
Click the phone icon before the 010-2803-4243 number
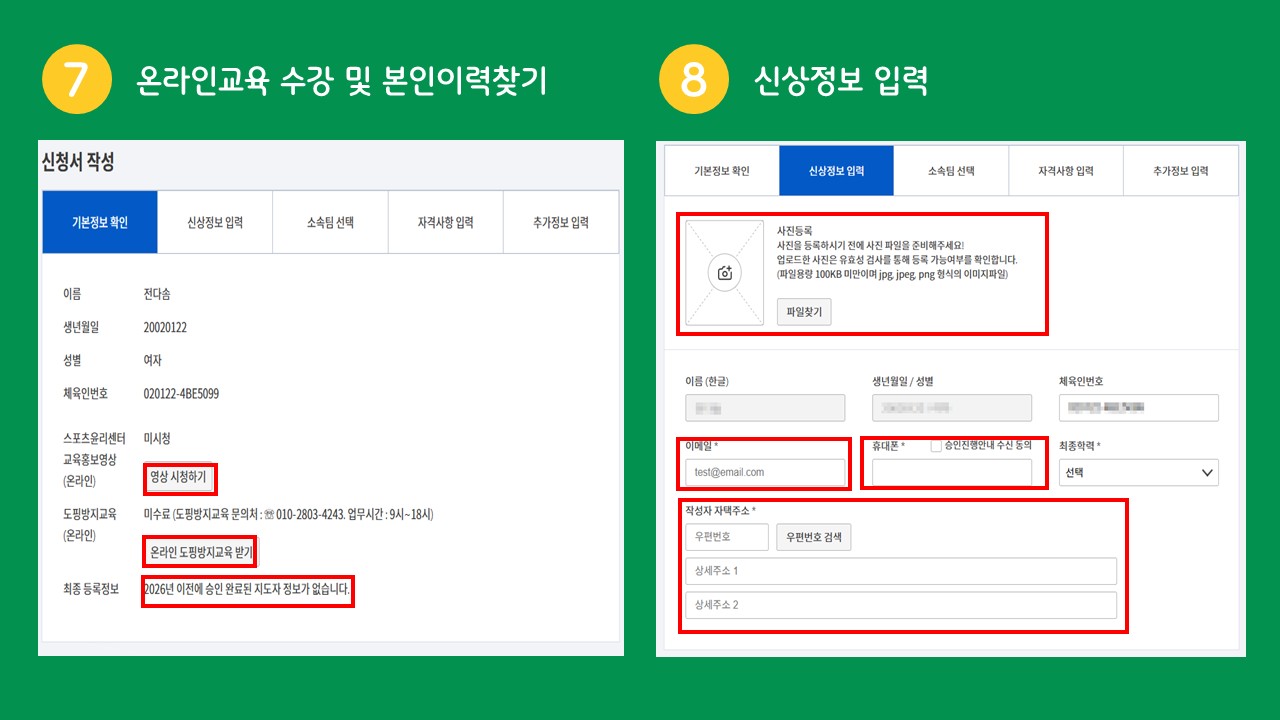(268, 515)
